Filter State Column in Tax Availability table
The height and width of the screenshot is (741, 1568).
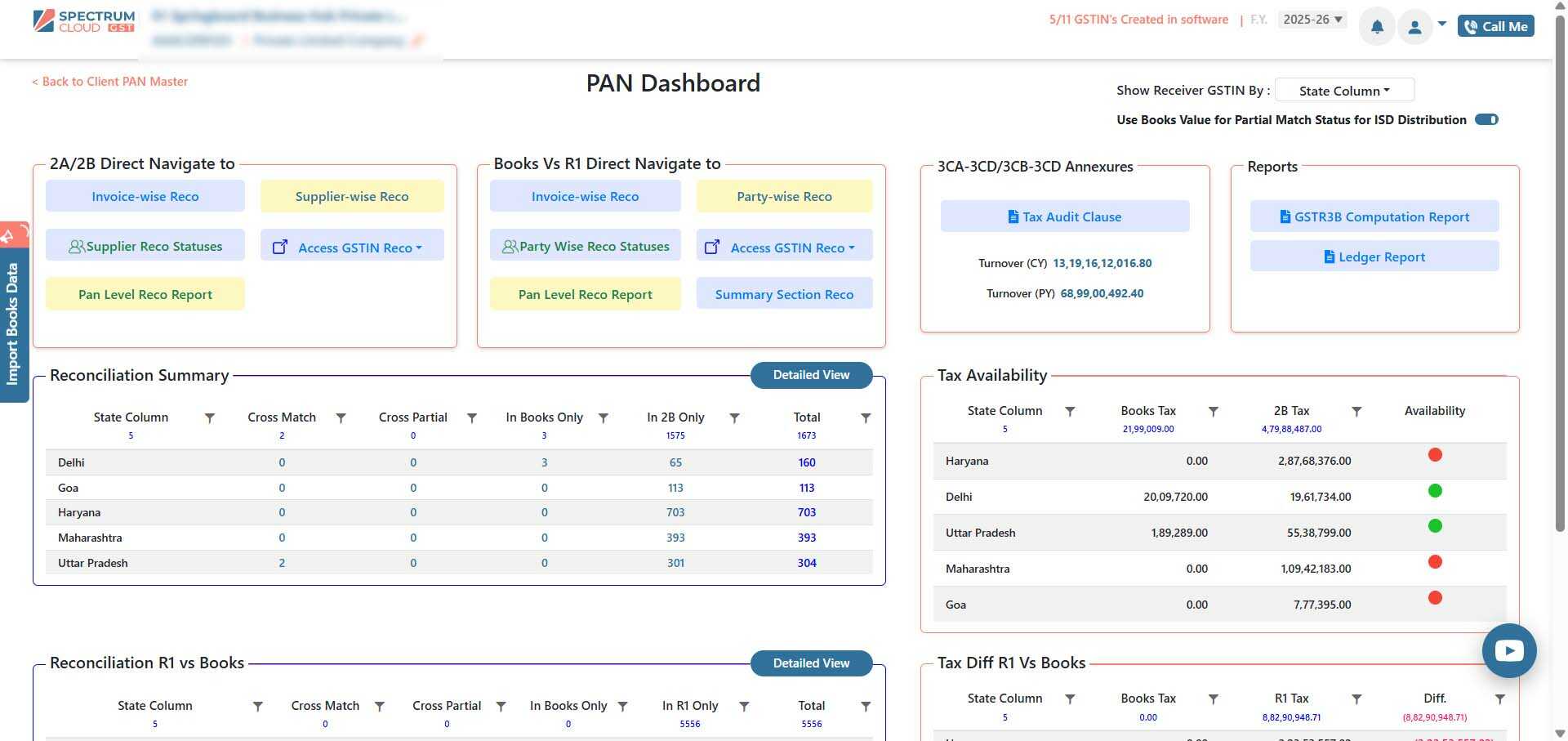1070,411
